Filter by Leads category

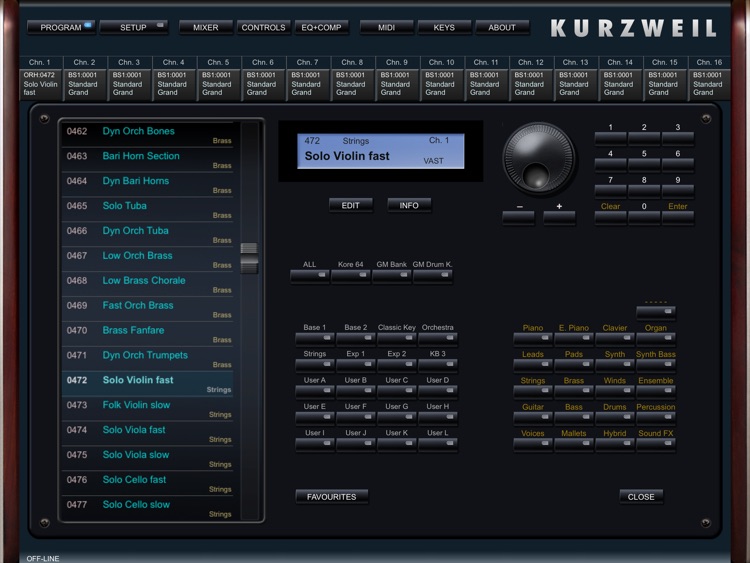pyautogui.click(x=533, y=365)
